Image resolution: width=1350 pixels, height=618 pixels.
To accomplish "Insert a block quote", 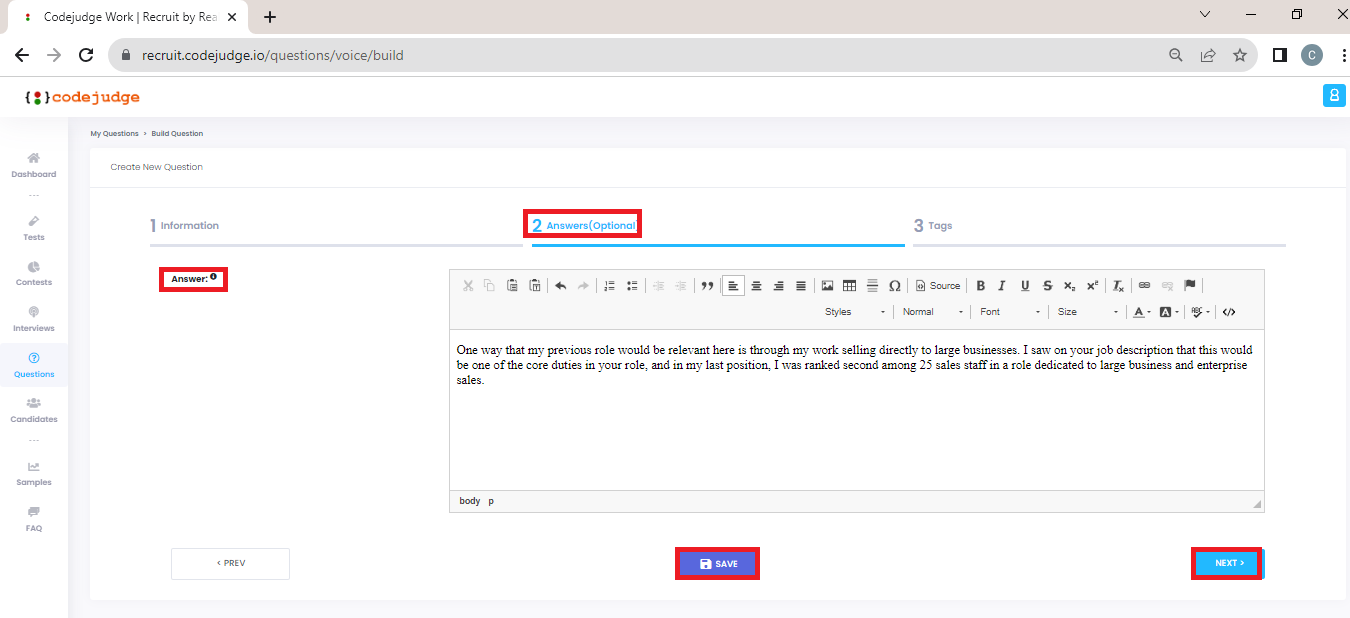I will pos(707,285).
